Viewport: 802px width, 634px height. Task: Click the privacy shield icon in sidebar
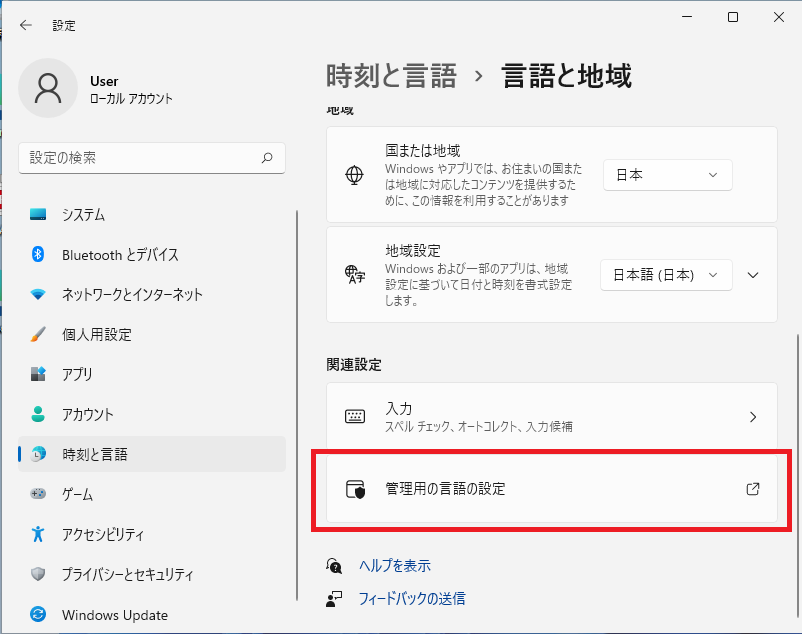38,574
